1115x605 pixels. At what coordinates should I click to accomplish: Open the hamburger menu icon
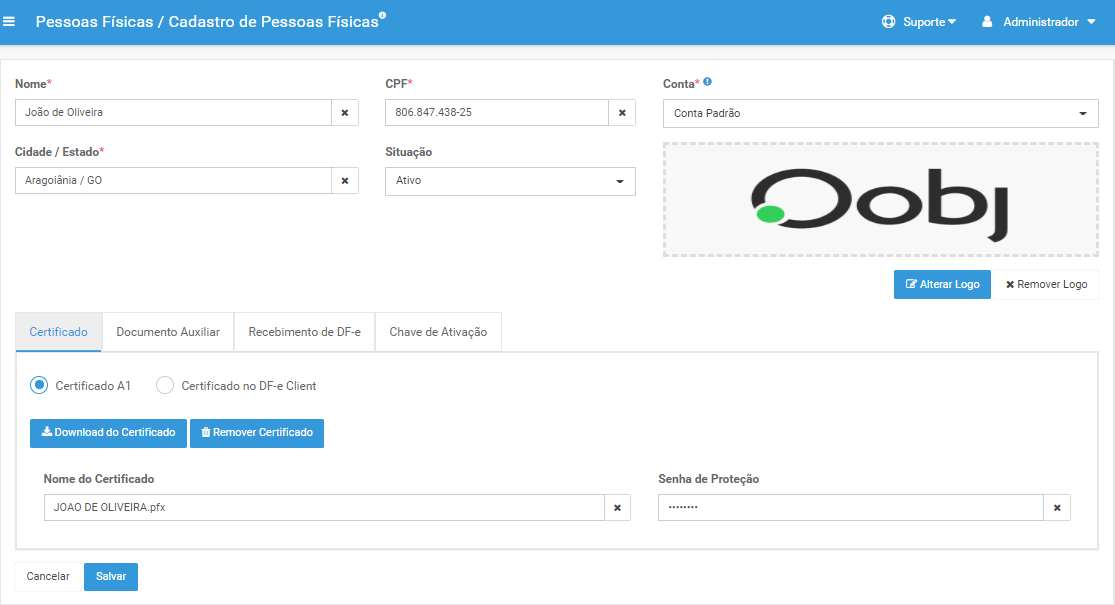click(9, 22)
